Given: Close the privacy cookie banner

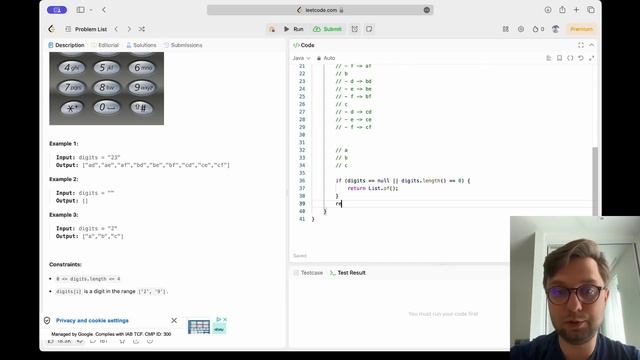Looking at the screenshot, I should click(174, 320).
